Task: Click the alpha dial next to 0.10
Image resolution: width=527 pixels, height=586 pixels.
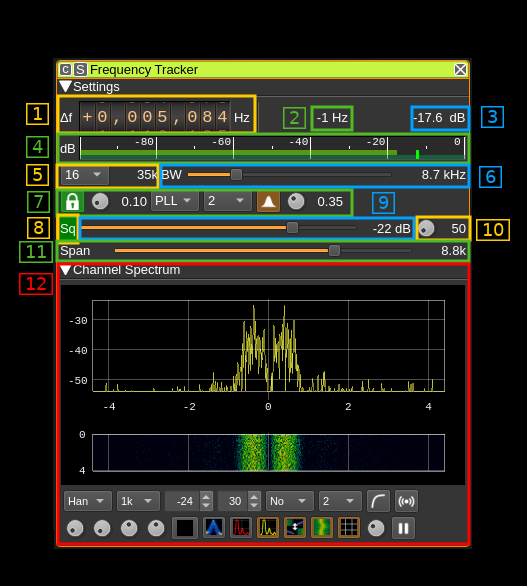Action: (100, 202)
